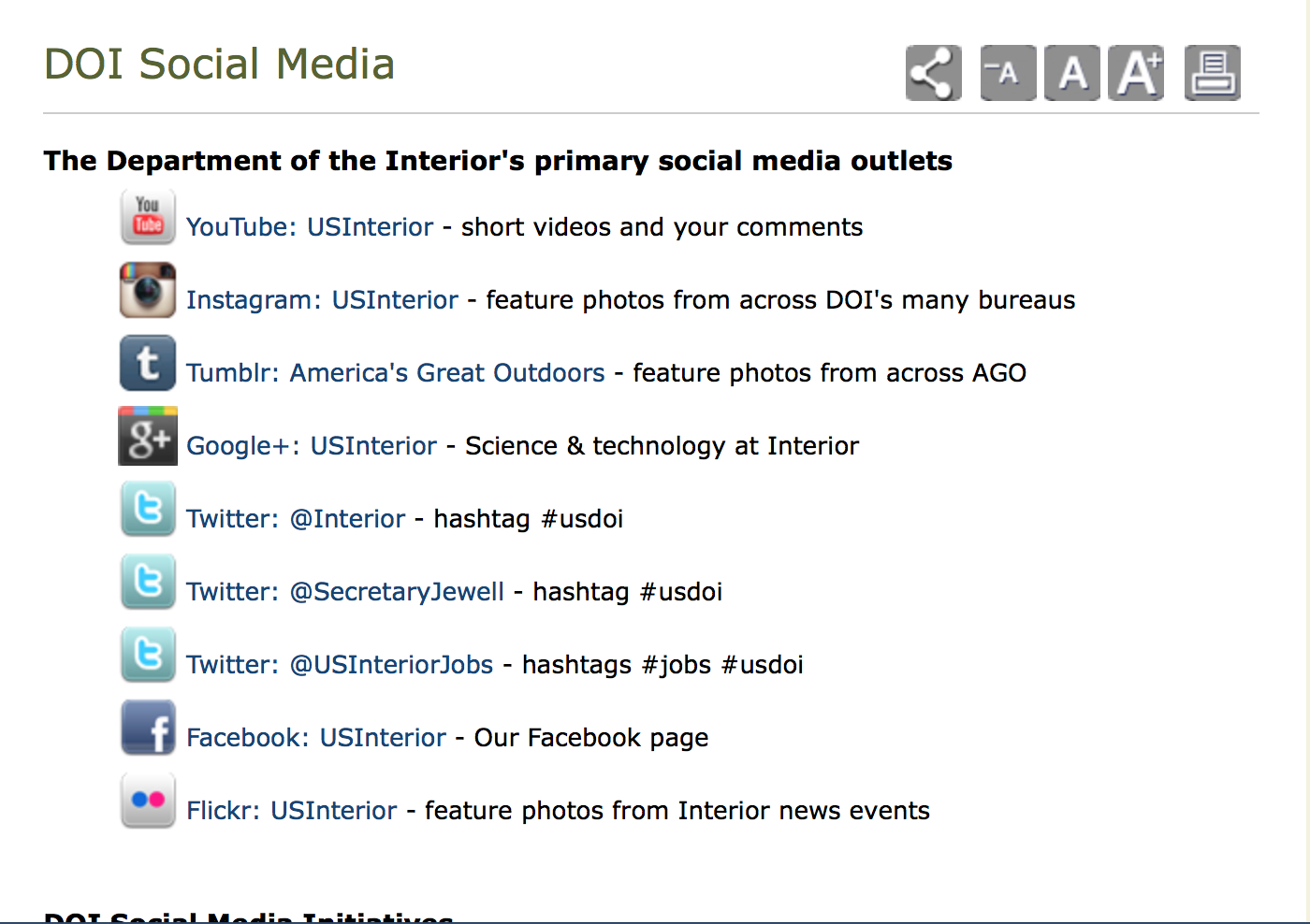Click the Flickr icon
This screenshot has width=1310, height=924.
[148, 801]
